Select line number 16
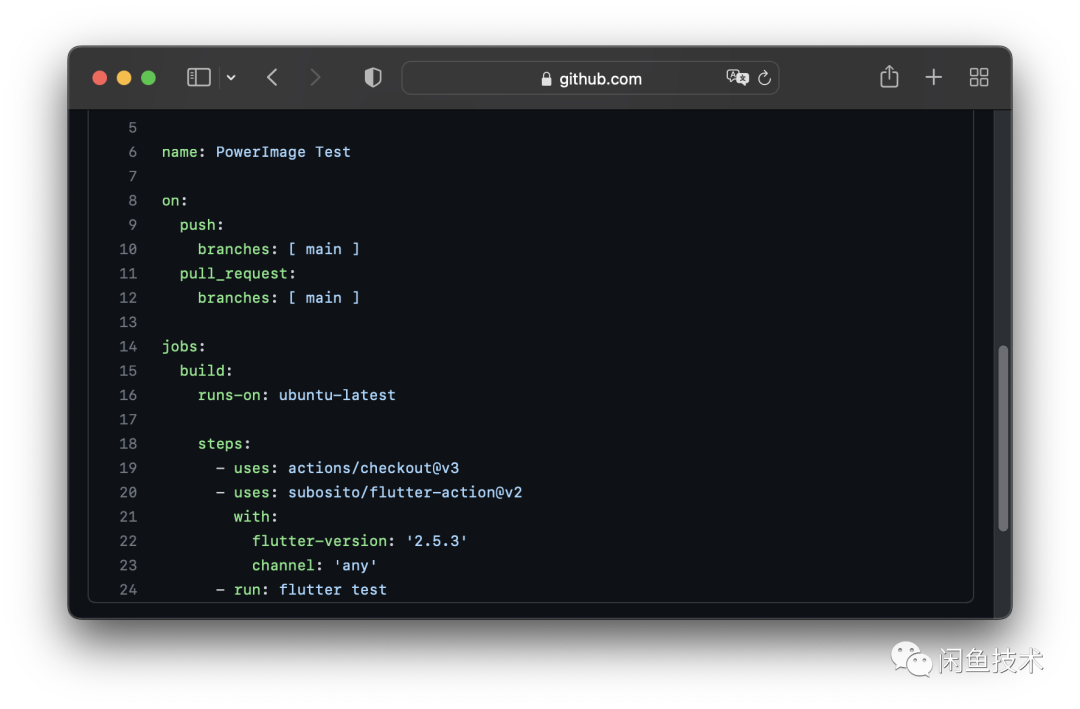 [x=128, y=395]
